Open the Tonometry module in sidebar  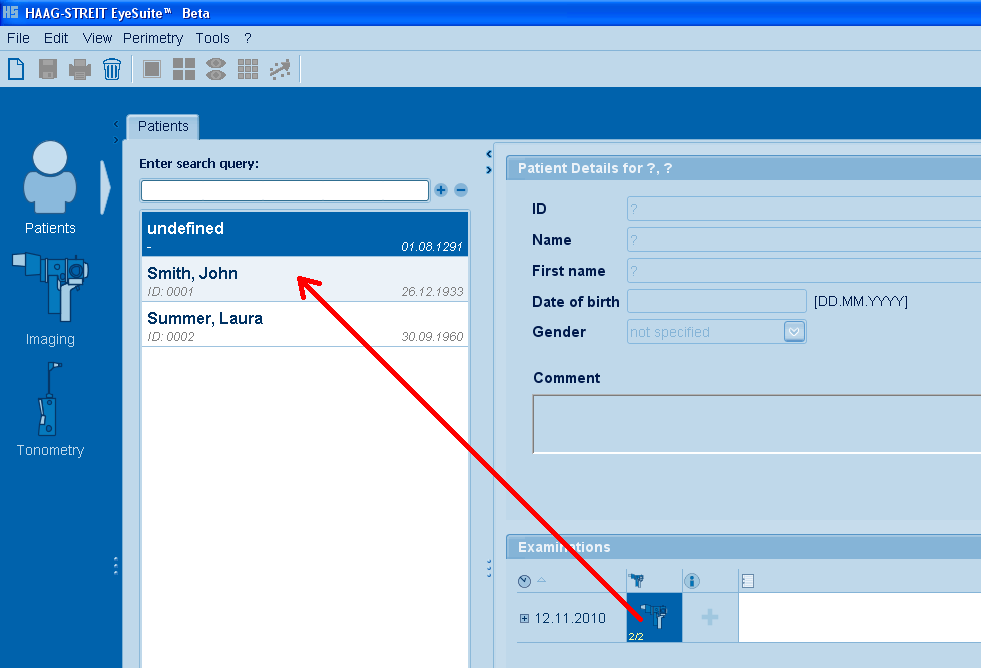pyautogui.click(x=50, y=410)
